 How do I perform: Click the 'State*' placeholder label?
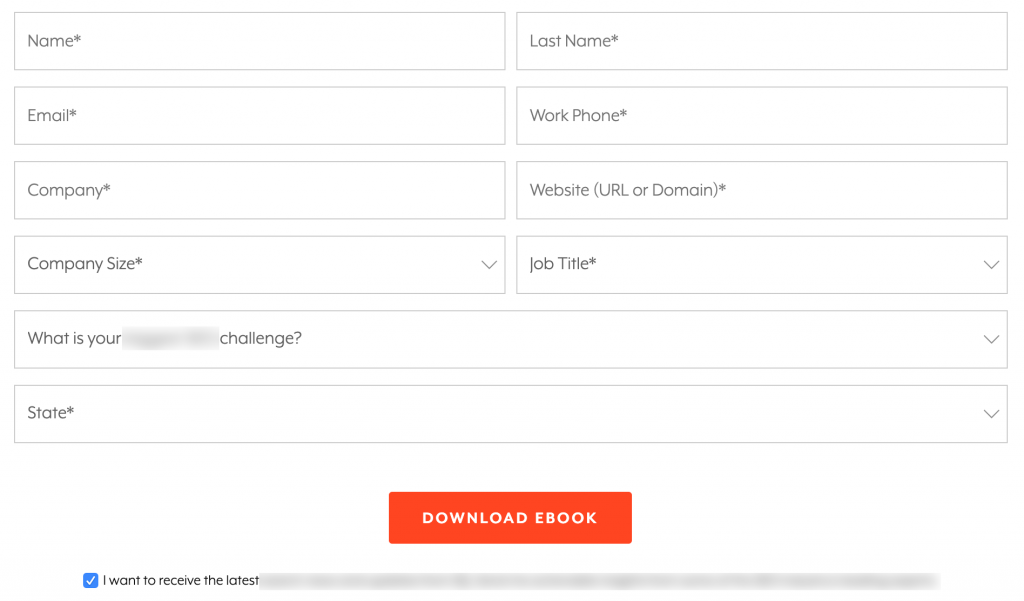51,413
